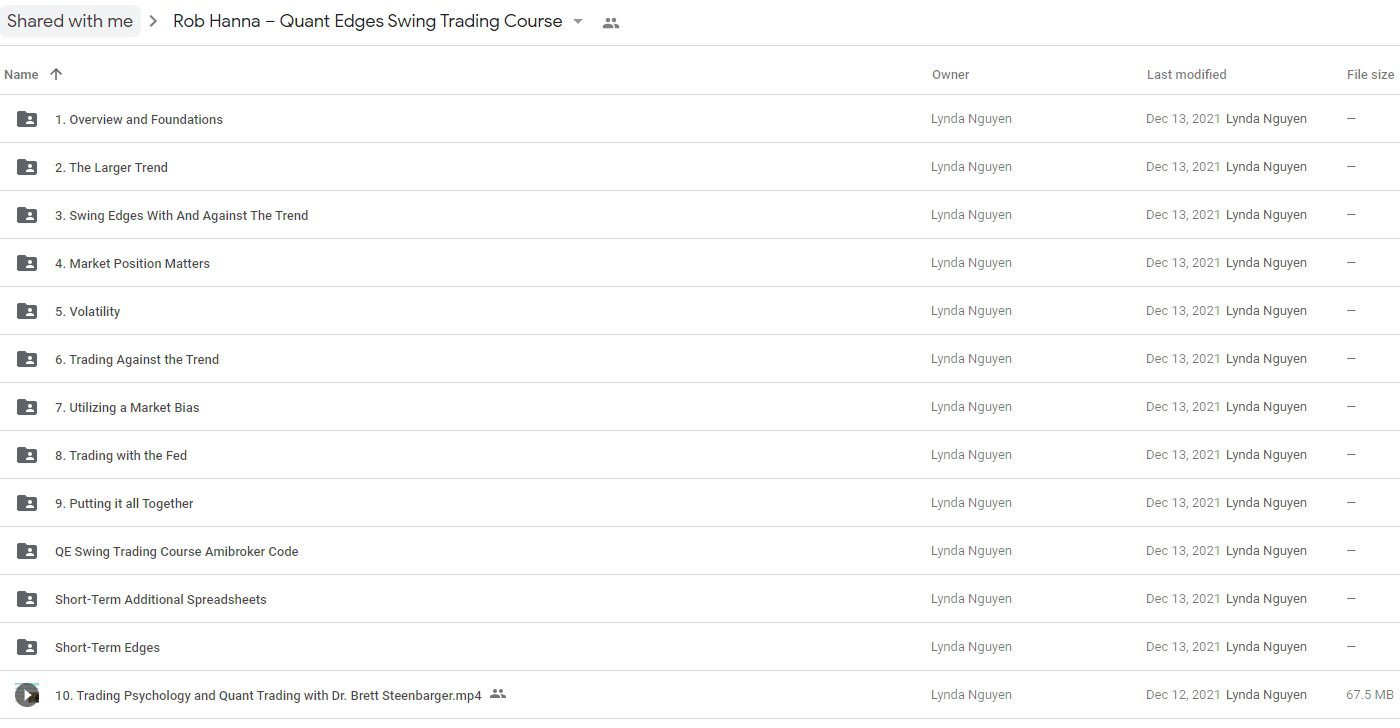Click owner Lynda Nguyen in the Putting it all Together row
The height and width of the screenshot is (728, 1400).
[x=971, y=502]
